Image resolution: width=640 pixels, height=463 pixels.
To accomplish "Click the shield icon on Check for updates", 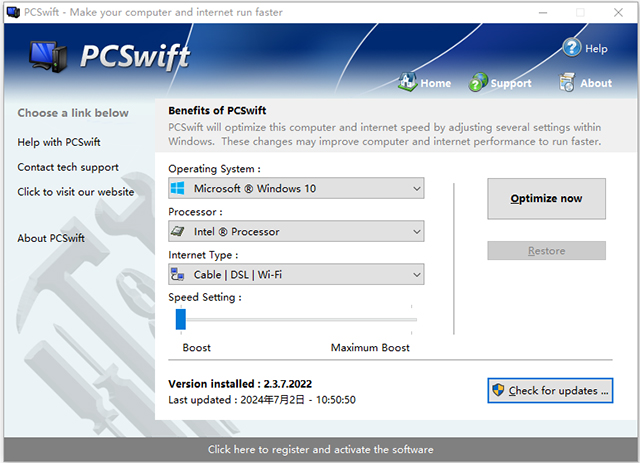I will pos(498,390).
